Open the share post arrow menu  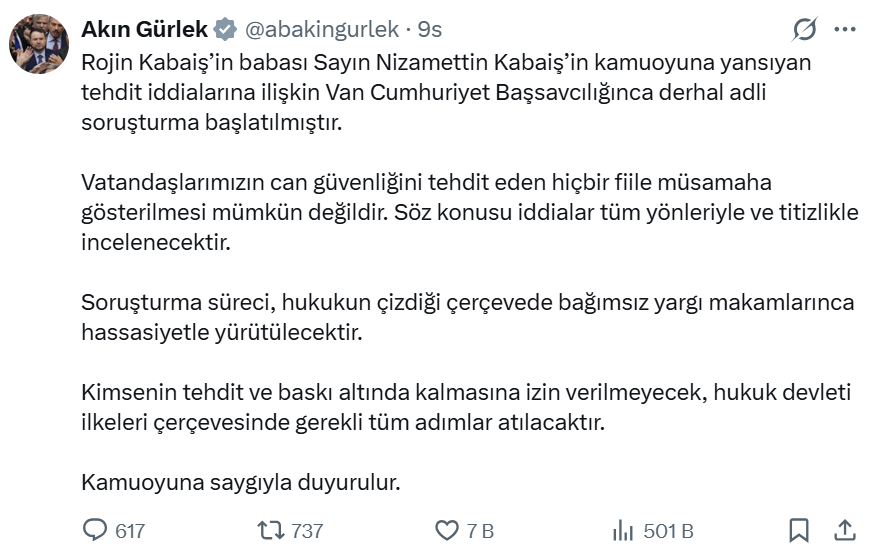pyautogui.click(x=844, y=530)
